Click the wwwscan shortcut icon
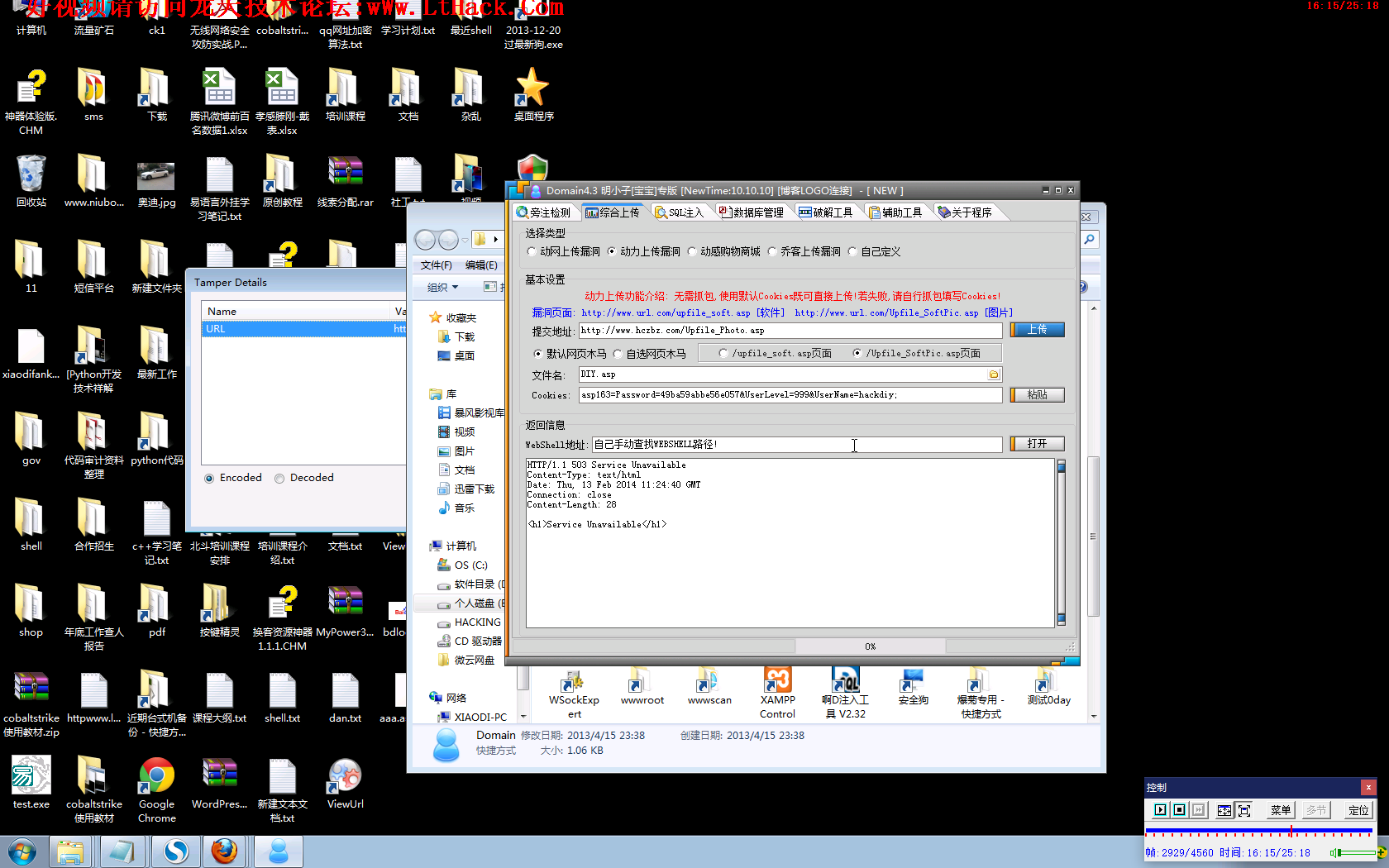Image resolution: width=1389 pixels, height=868 pixels. click(x=709, y=686)
